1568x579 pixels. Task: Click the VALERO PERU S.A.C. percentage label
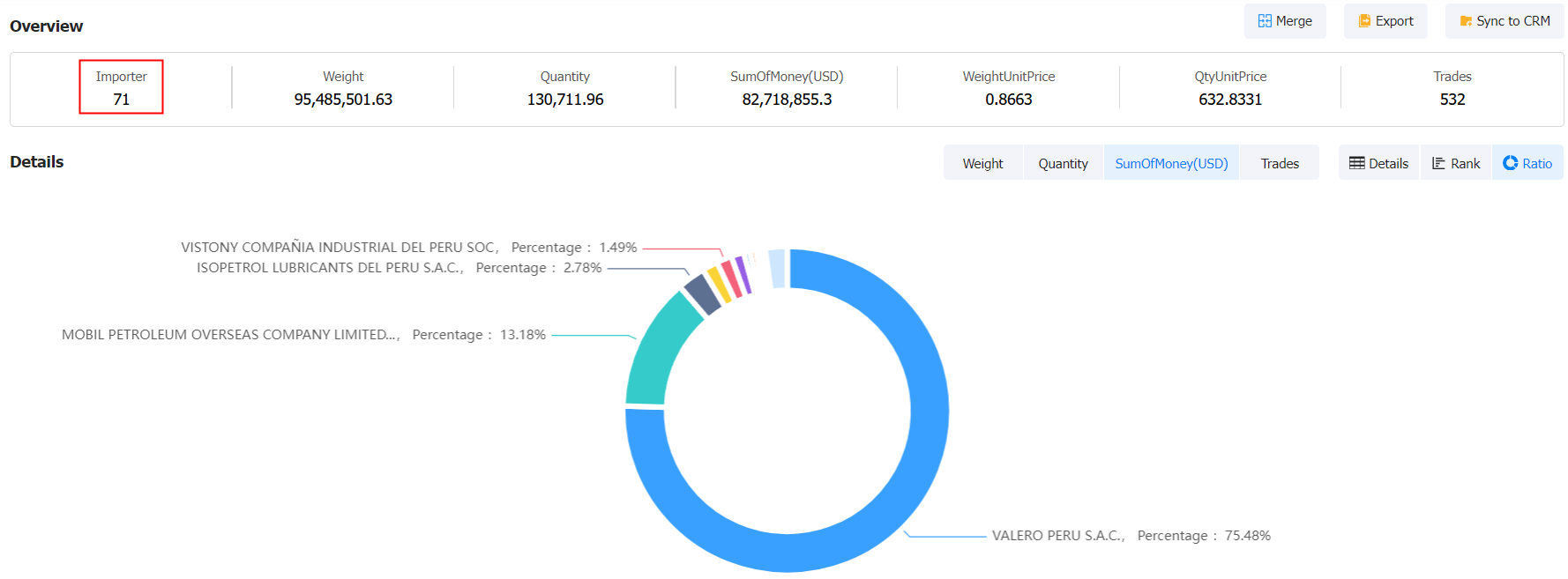click(1131, 536)
